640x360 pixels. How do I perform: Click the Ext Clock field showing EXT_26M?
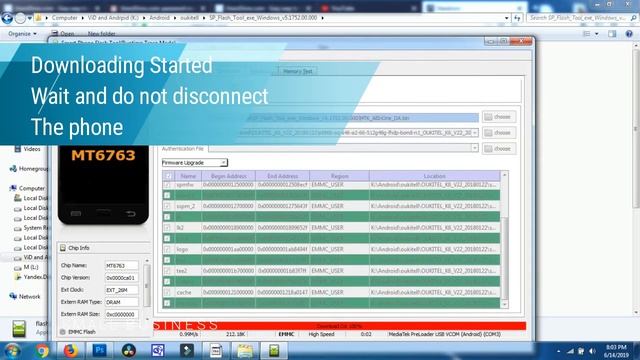click(121, 290)
